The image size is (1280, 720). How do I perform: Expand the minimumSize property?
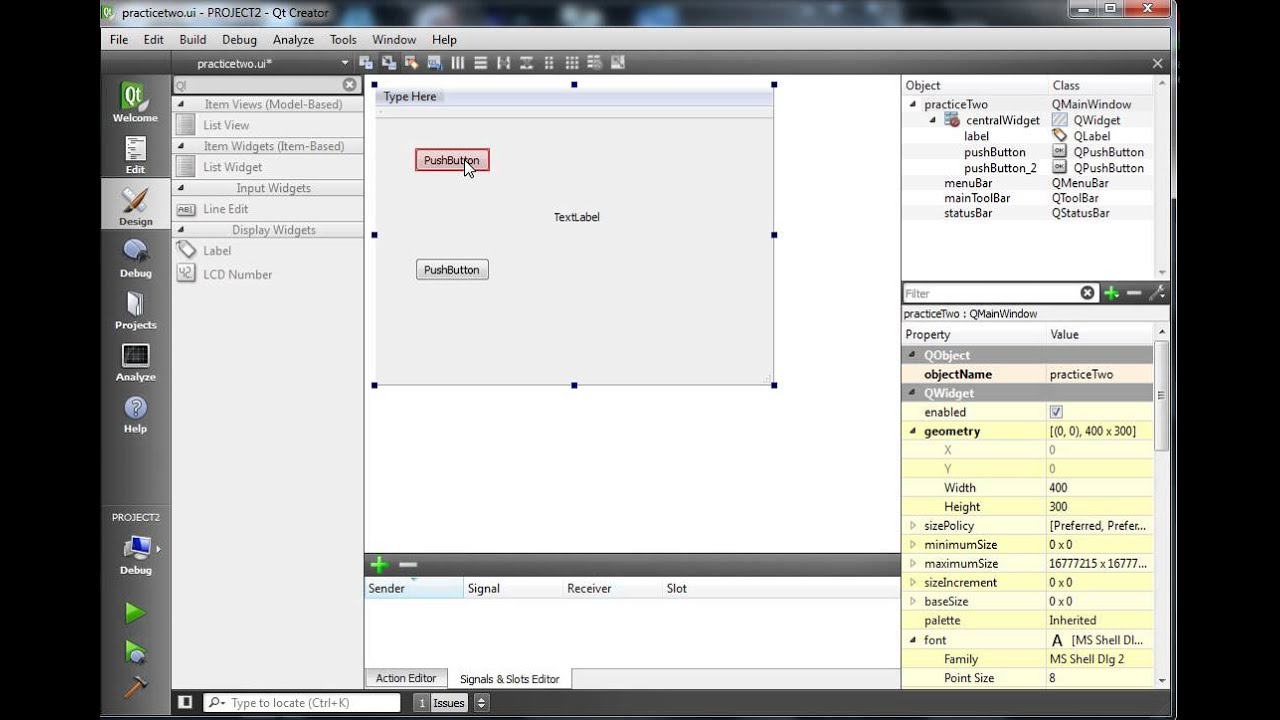[912, 545]
